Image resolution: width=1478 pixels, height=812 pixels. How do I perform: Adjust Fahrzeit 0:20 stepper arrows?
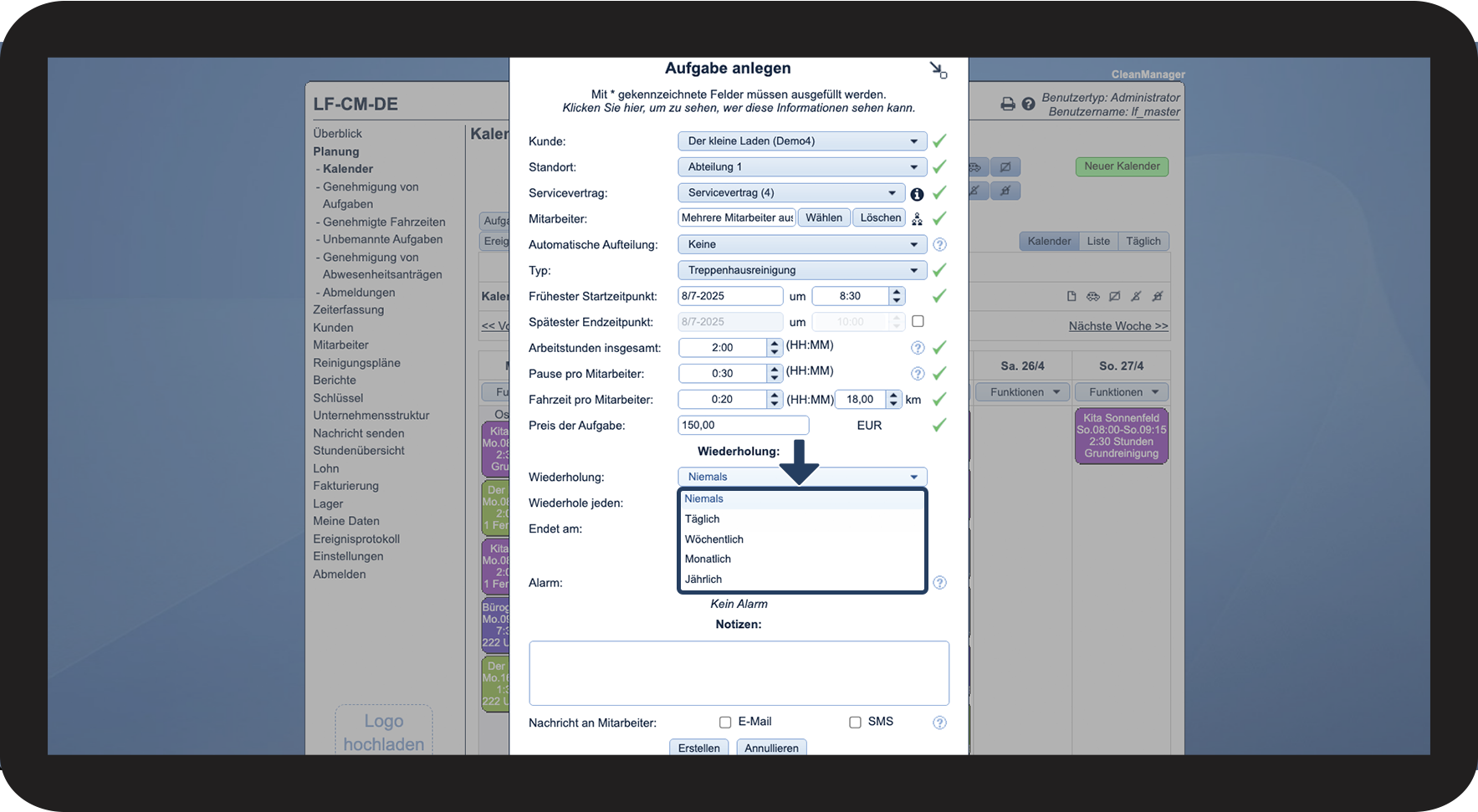click(775, 400)
